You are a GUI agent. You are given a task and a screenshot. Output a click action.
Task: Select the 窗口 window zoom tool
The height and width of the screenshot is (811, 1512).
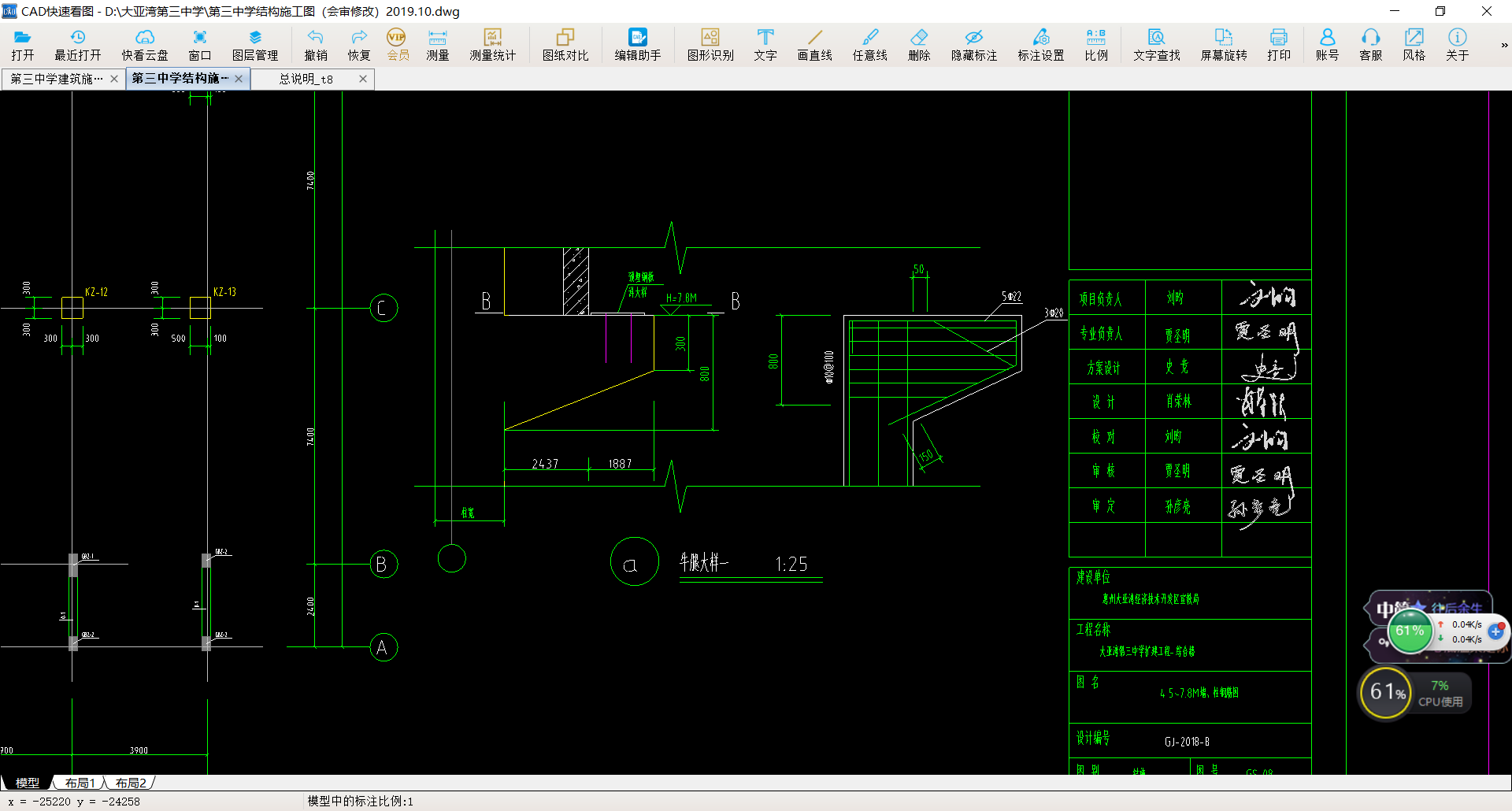(x=200, y=45)
